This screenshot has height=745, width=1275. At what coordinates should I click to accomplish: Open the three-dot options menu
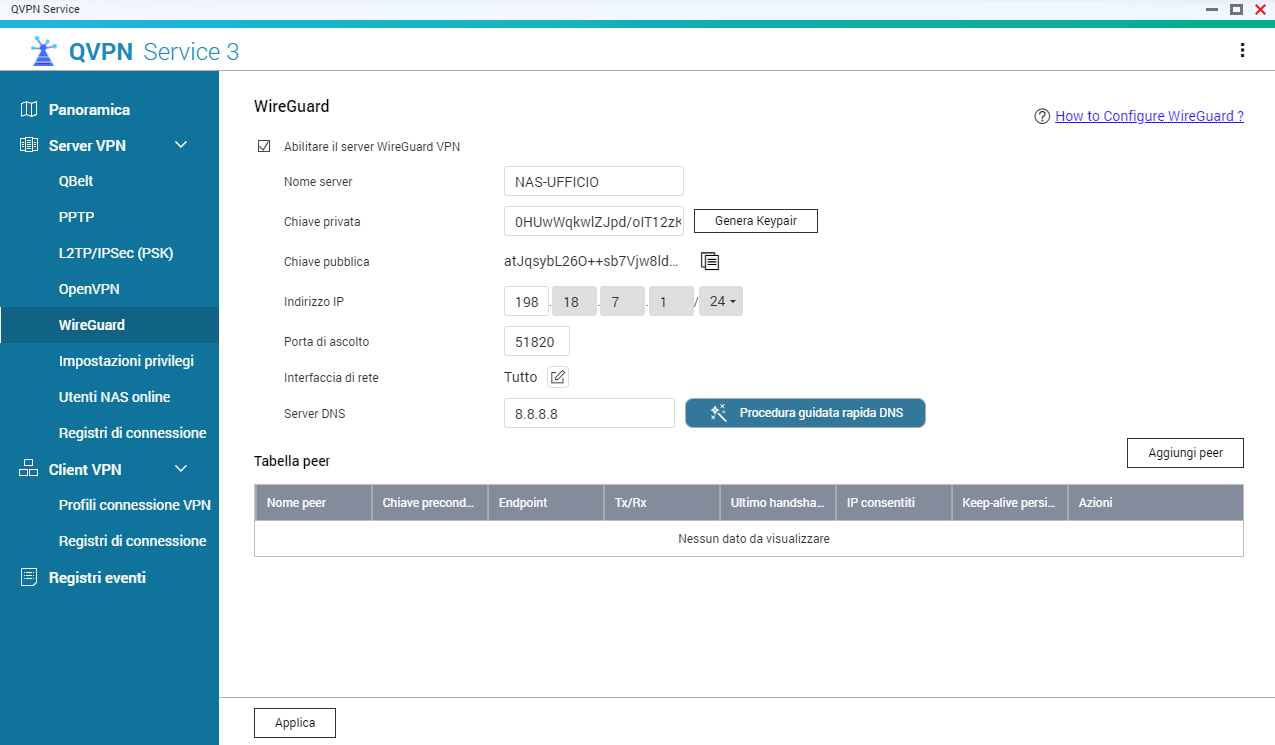(1242, 50)
